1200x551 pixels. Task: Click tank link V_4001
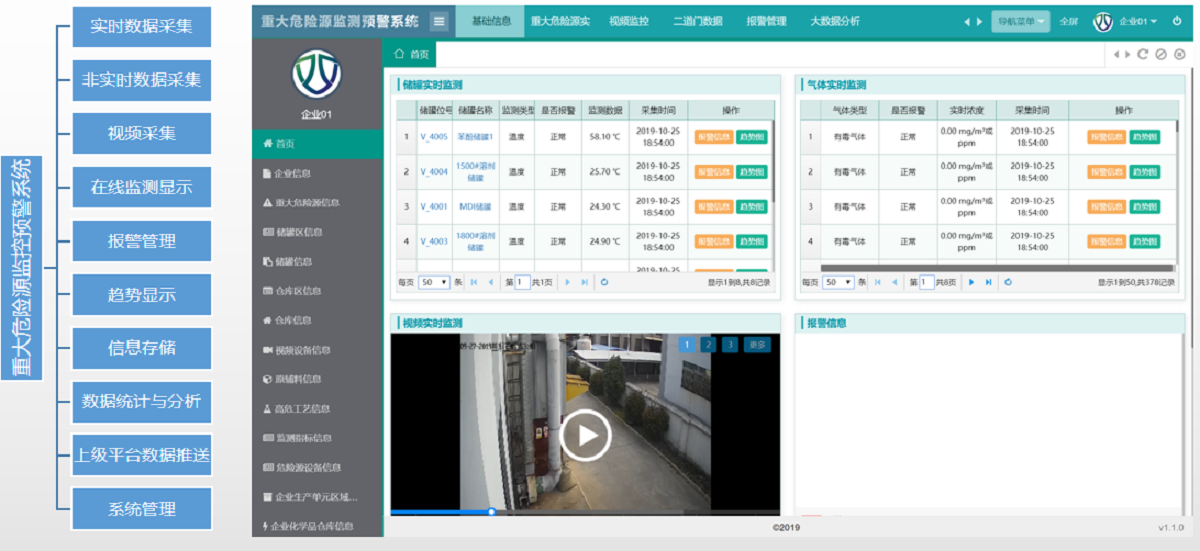click(x=434, y=207)
